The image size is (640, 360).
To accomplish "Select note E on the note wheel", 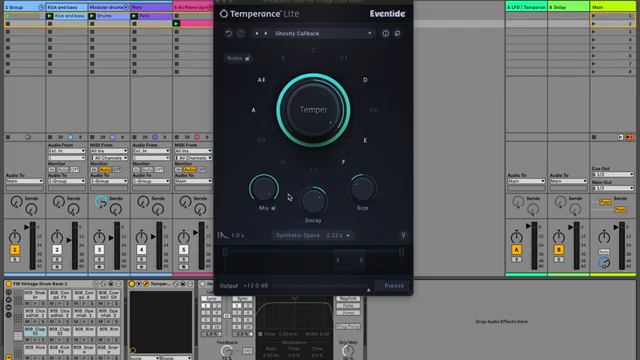I will coord(365,140).
